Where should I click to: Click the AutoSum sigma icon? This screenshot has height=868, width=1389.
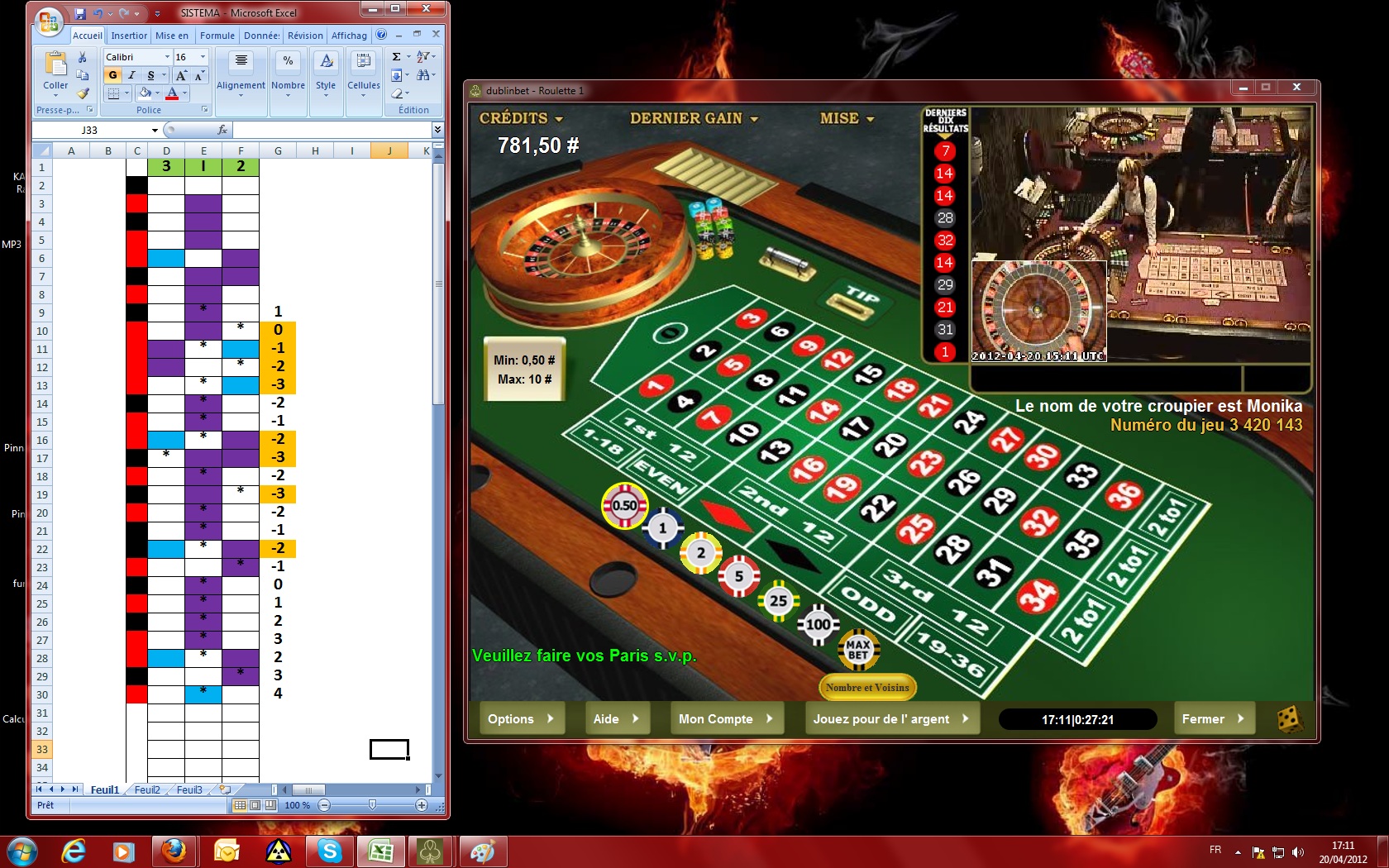pos(397,57)
